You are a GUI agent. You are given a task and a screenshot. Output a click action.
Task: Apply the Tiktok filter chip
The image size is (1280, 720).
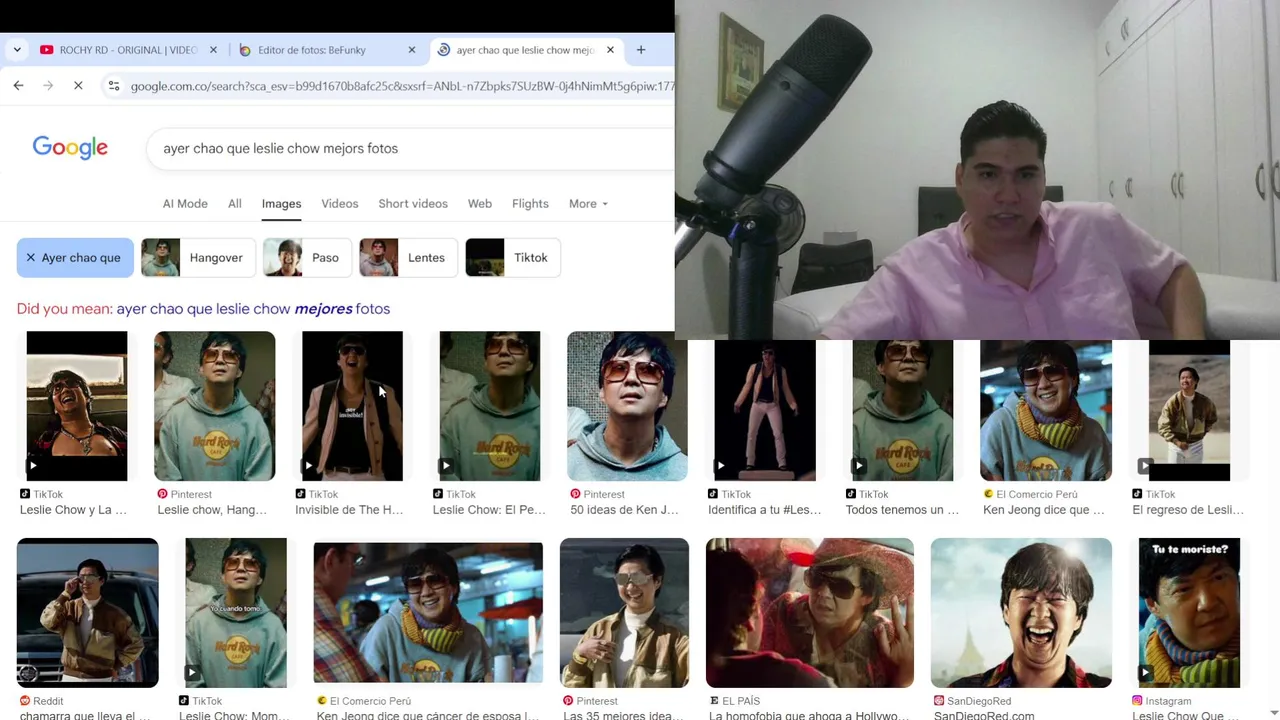(x=512, y=258)
